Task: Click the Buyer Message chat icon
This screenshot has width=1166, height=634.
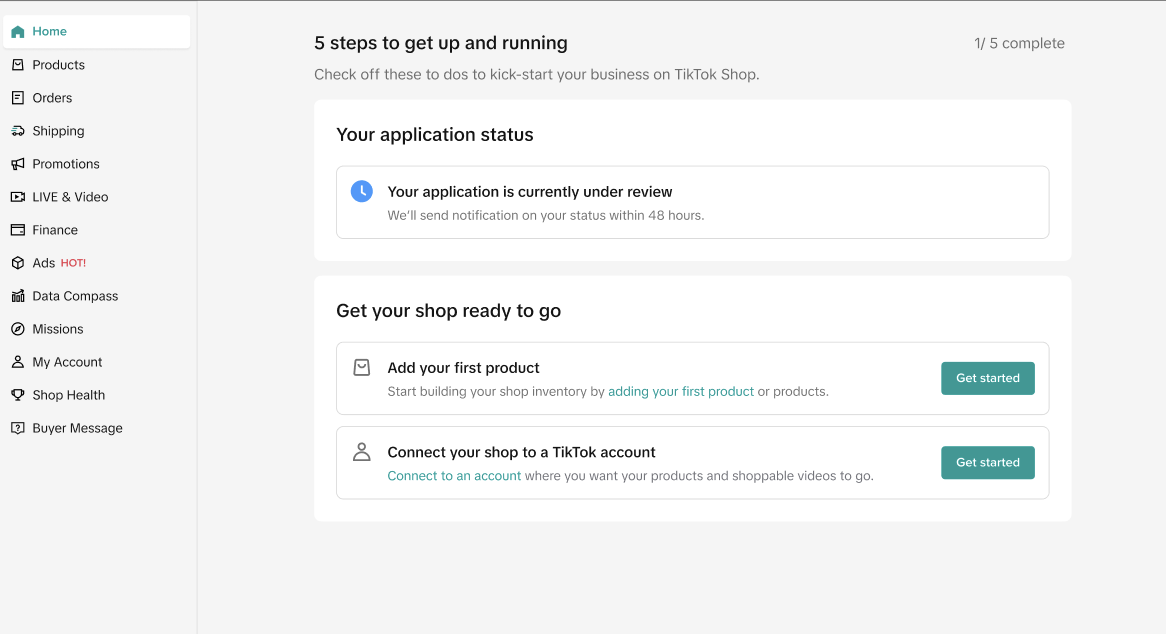Action: tap(18, 428)
